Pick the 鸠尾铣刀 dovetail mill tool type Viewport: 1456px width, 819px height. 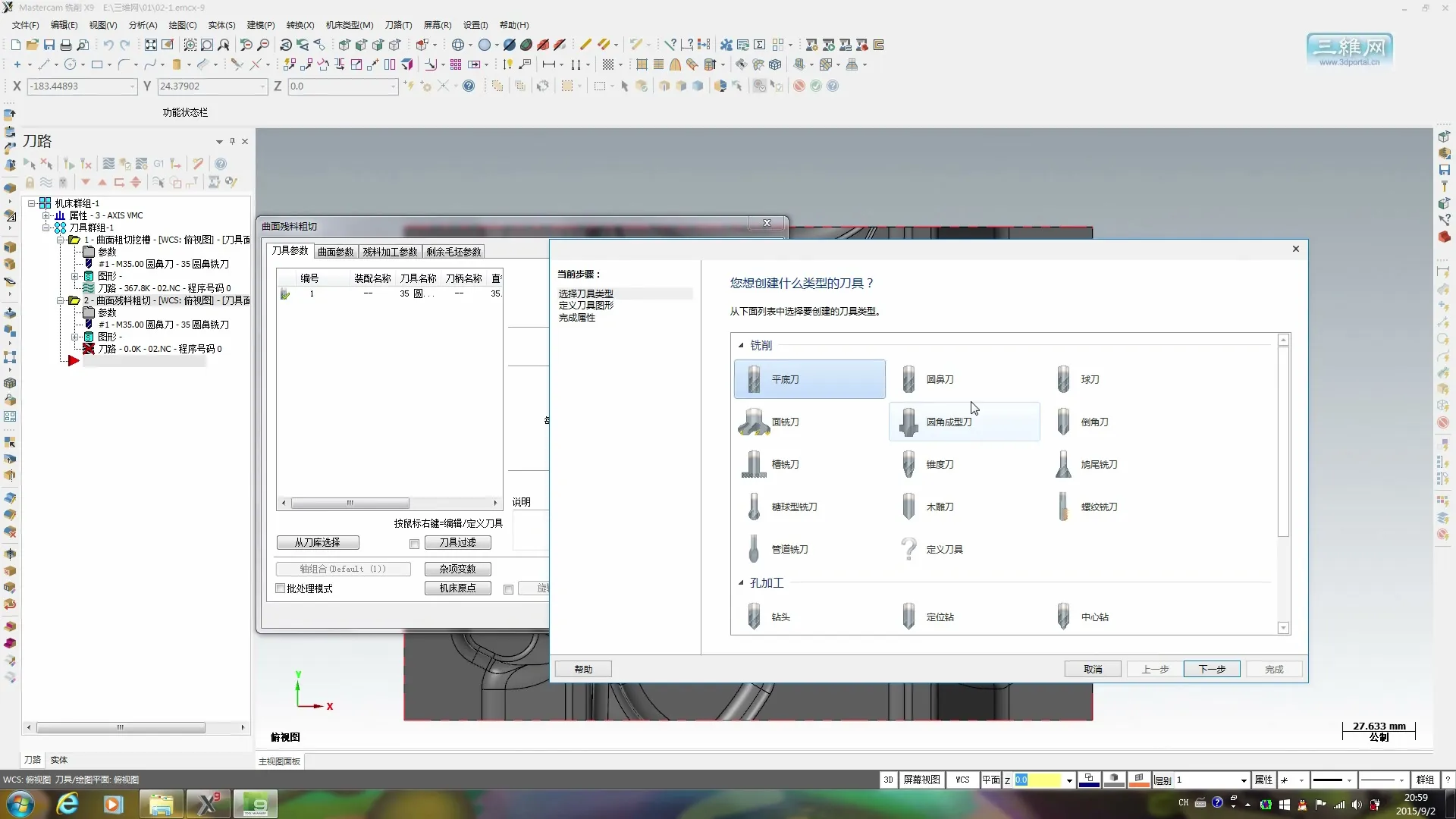(1097, 464)
